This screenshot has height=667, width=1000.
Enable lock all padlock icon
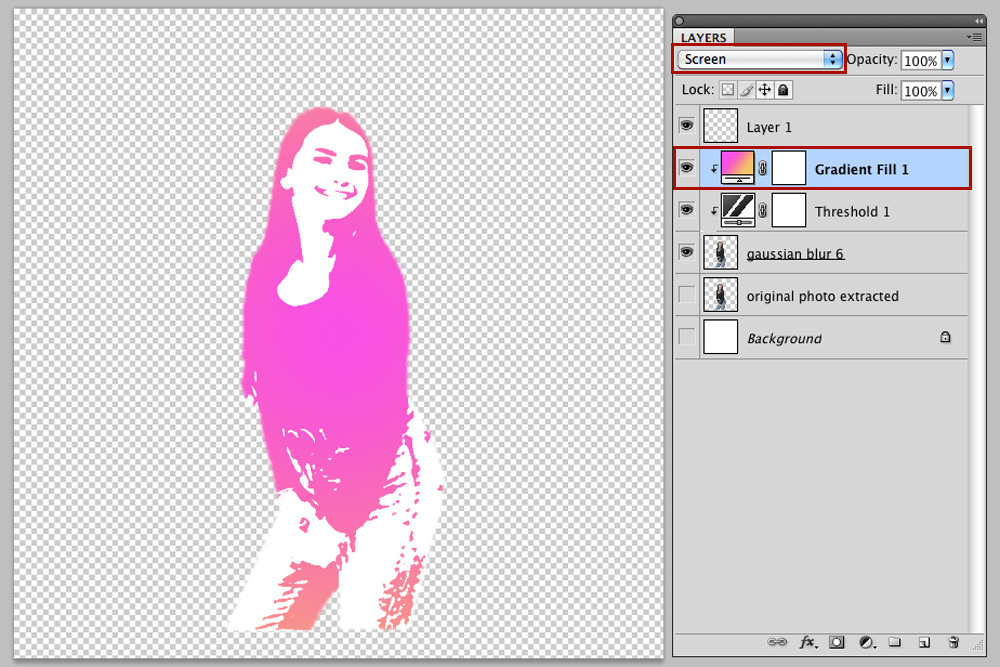coord(783,90)
